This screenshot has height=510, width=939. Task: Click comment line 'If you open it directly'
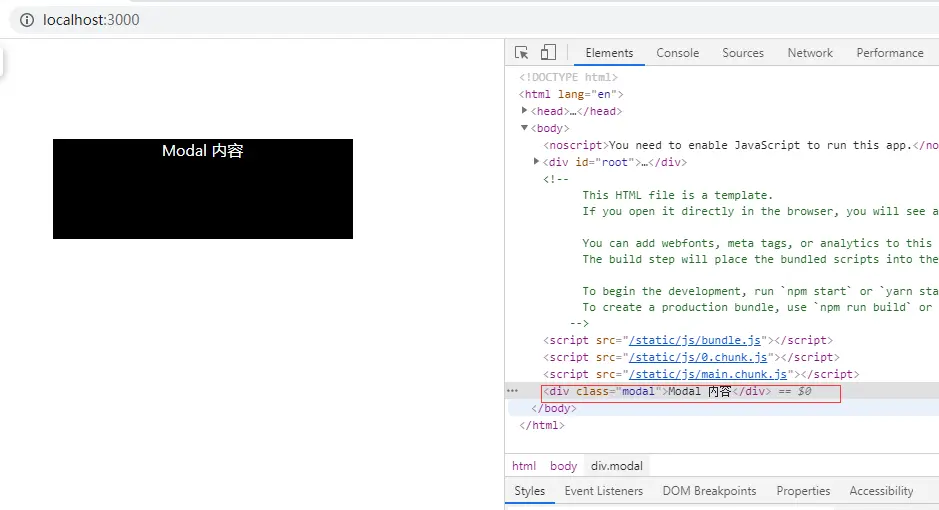tap(761, 211)
